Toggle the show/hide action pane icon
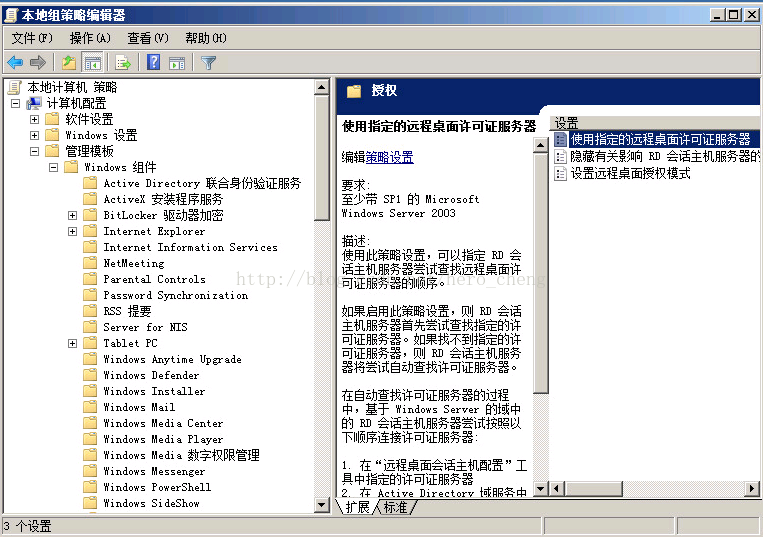 point(177,63)
